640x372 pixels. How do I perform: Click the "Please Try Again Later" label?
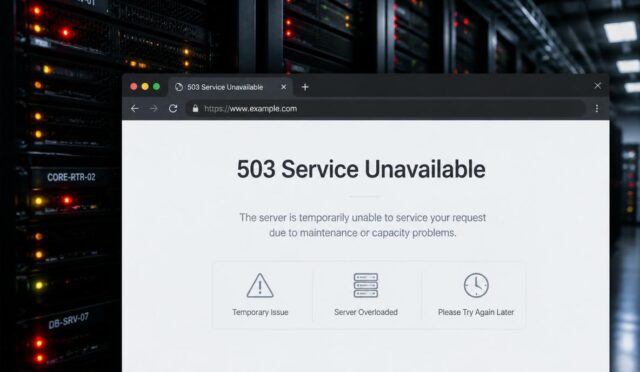476,312
